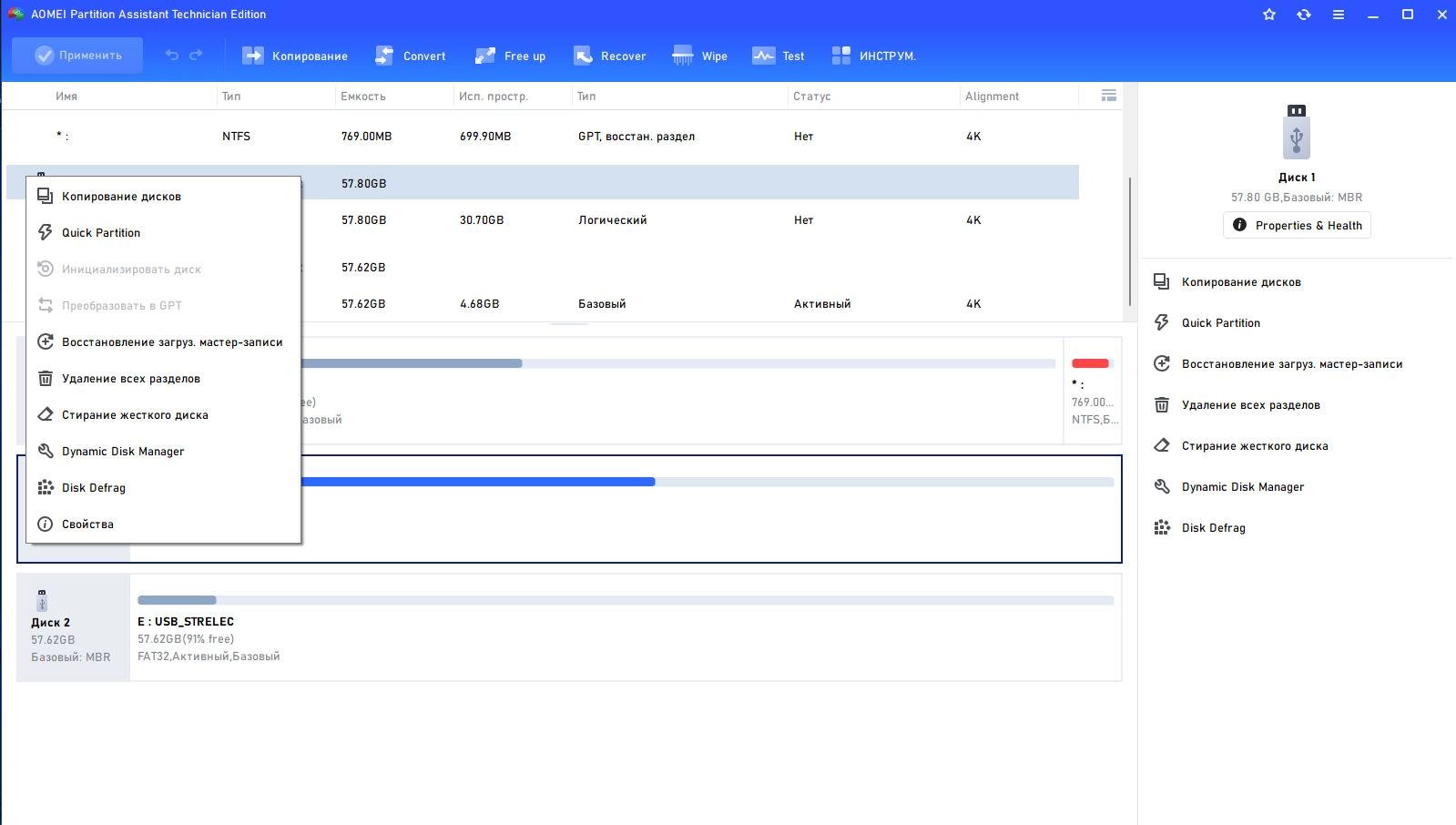Select the NTFS 769.00MB recovery partition row
This screenshot has height=825, width=1456.
click(543, 137)
